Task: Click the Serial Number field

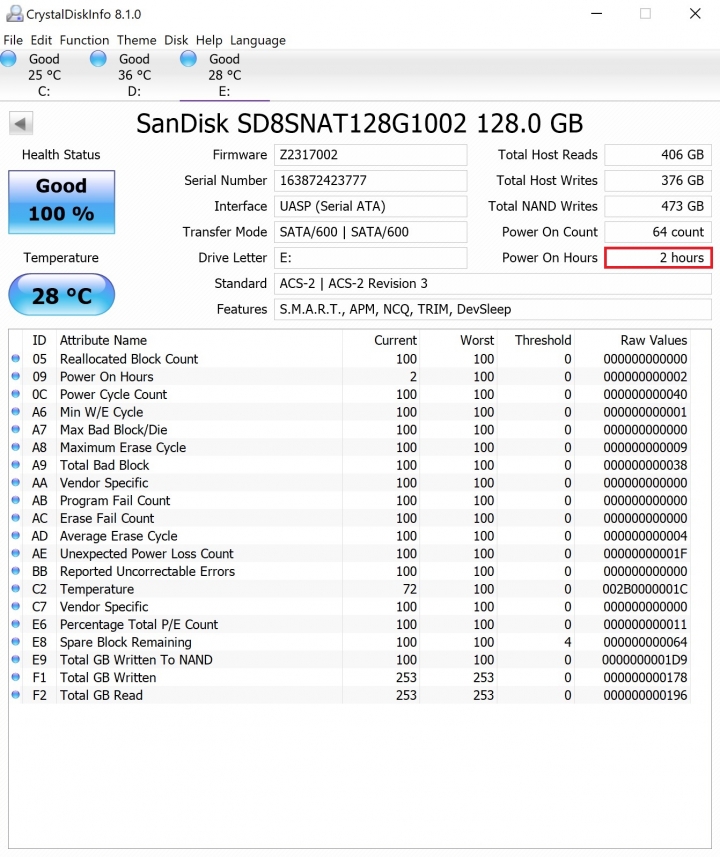Action: coord(370,180)
